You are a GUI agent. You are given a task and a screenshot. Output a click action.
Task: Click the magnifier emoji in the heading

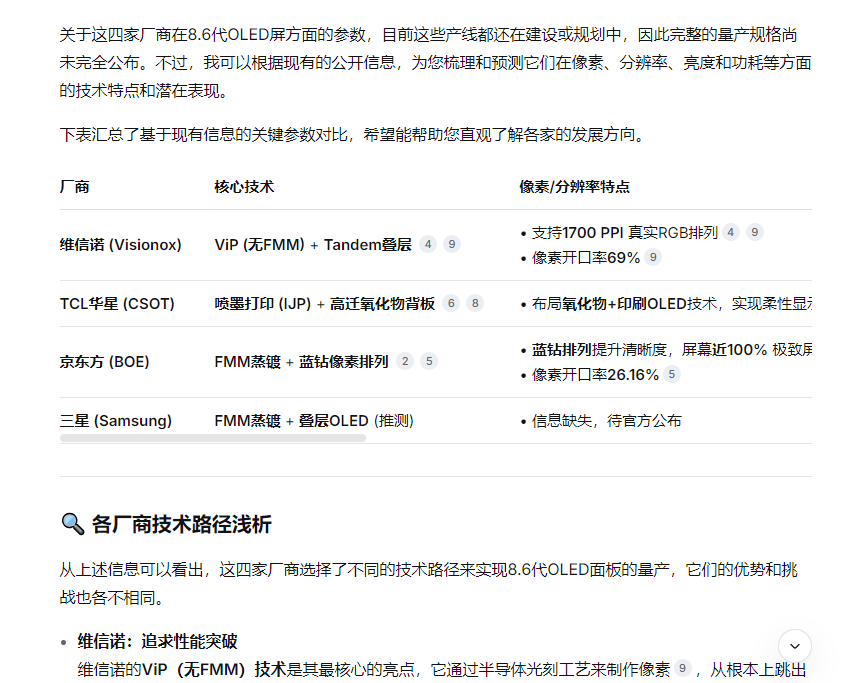72,524
